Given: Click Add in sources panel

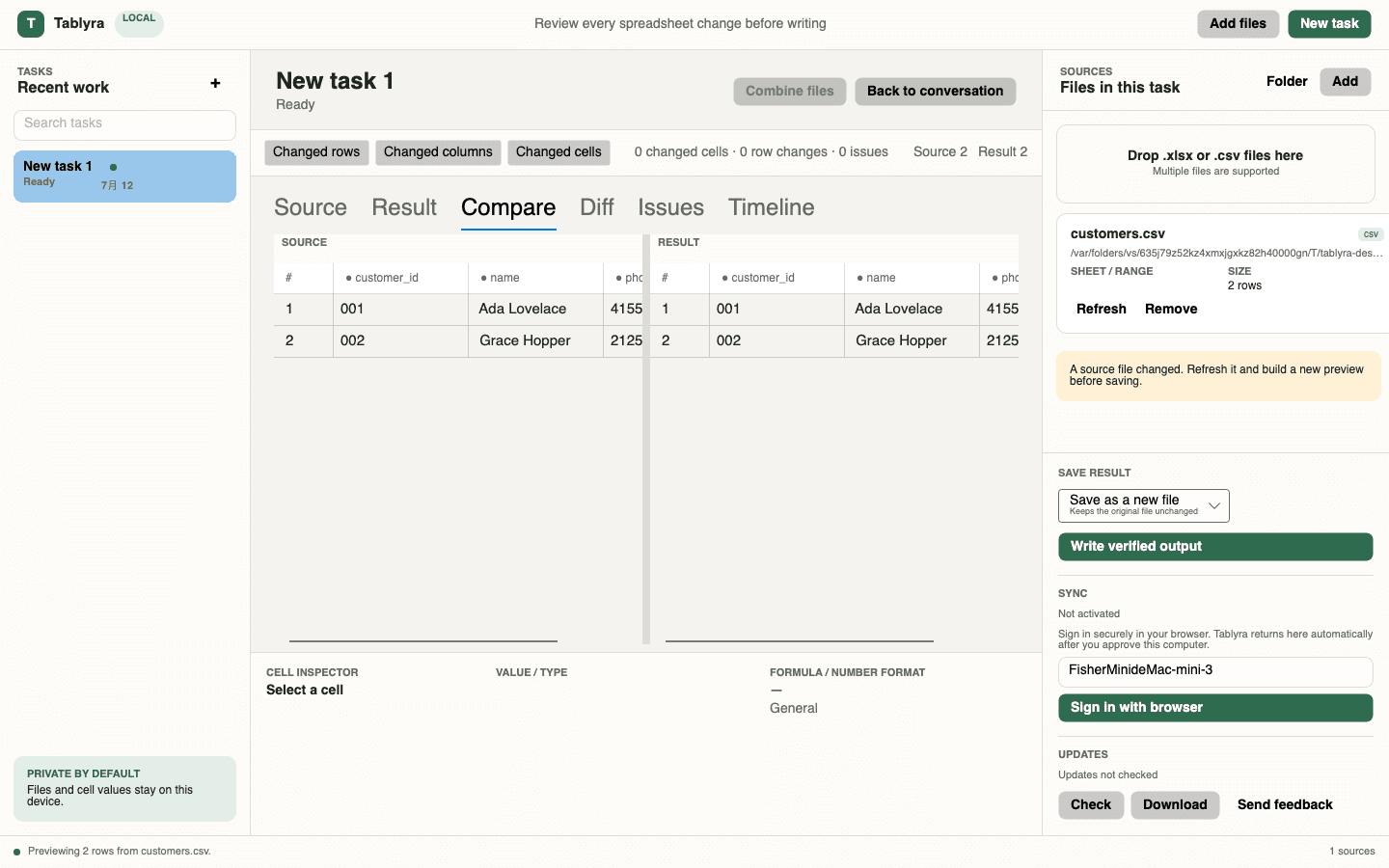Looking at the screenshot, I should [x=1345, y=82].
